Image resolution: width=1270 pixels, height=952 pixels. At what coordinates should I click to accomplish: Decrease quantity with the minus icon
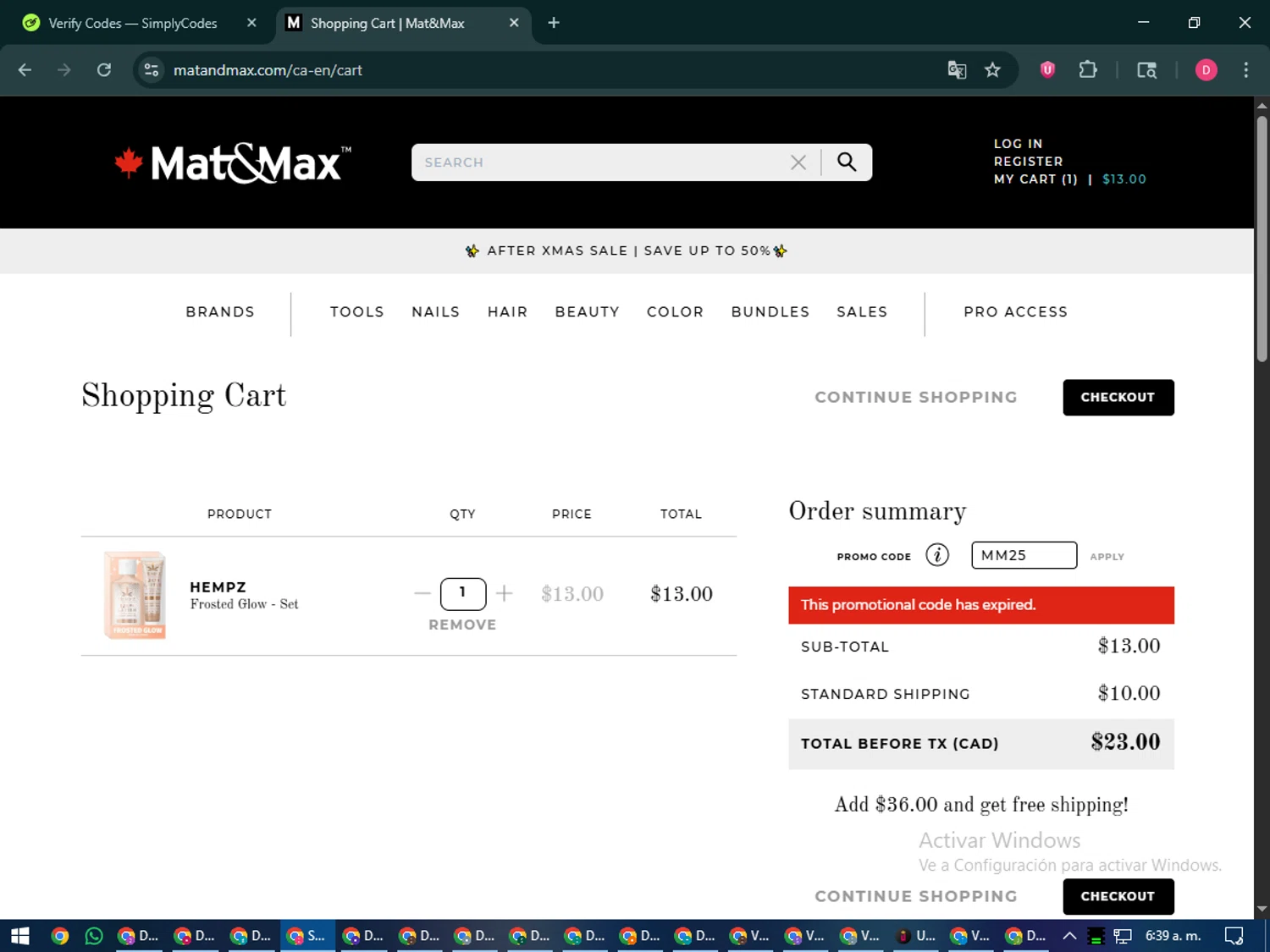point(422,594)
